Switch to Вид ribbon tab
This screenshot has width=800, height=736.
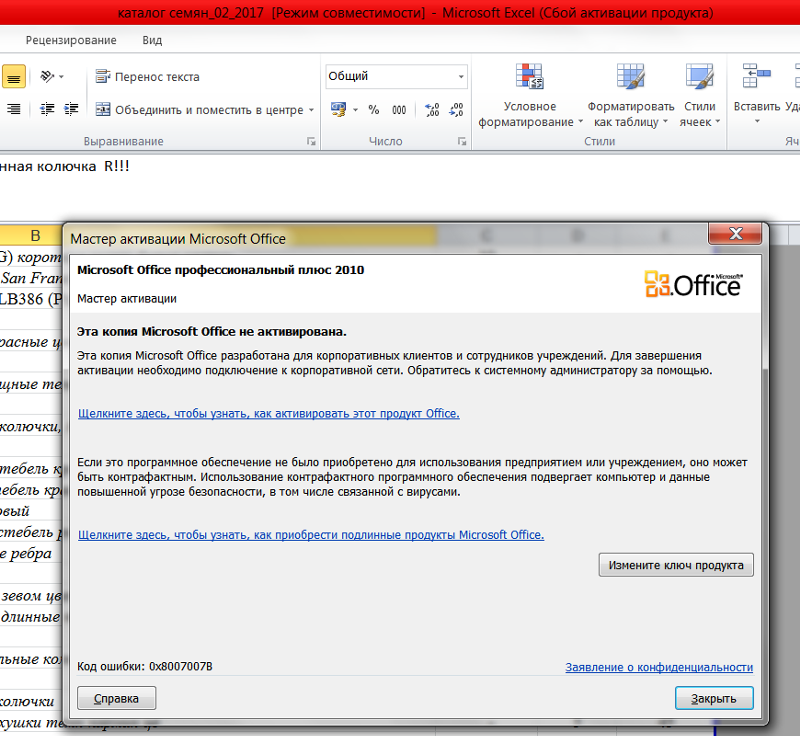(x=152, y=40)
